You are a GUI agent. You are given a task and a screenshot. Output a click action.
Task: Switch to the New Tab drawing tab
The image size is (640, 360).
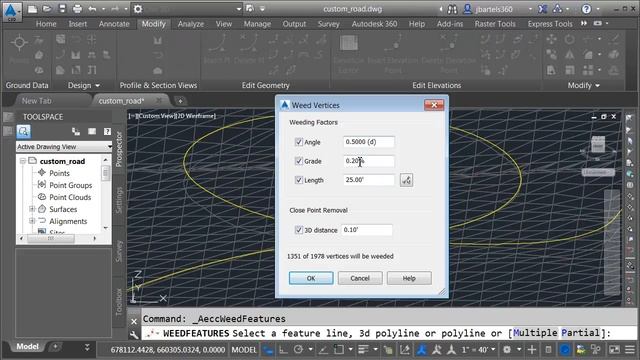tap(37, 101)
